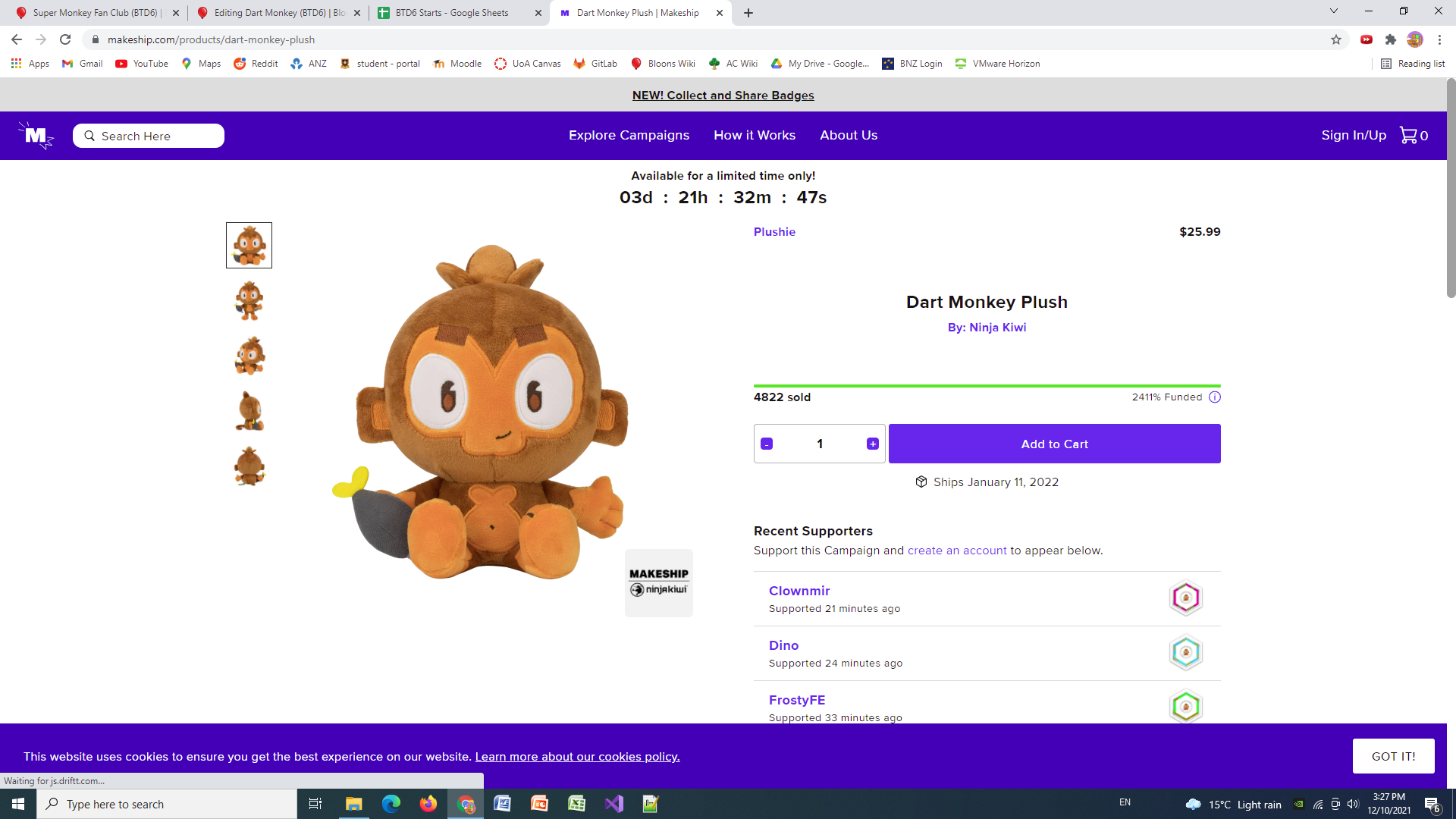Open the create an account link
The height and width of the screenshot is (819, 1456).
tap(957, 551)
